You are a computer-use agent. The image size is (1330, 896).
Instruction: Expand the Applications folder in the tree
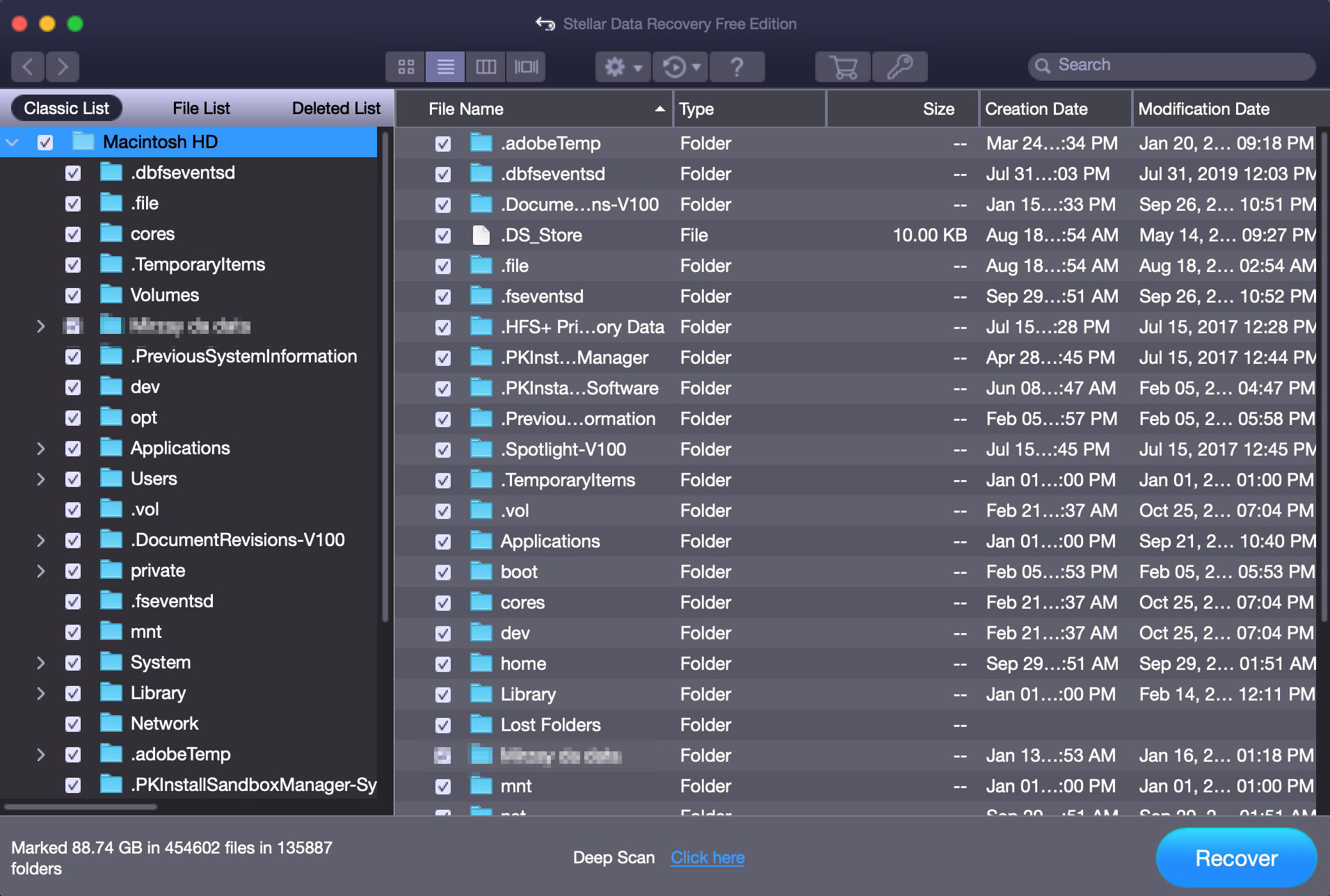(40, 449)
